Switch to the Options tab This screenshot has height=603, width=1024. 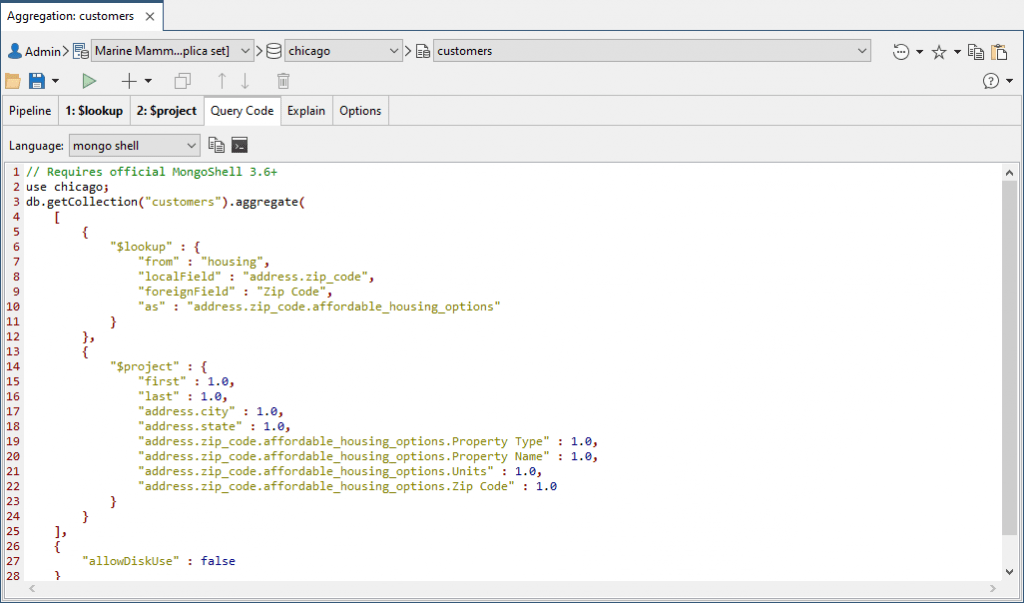point(360,110)
